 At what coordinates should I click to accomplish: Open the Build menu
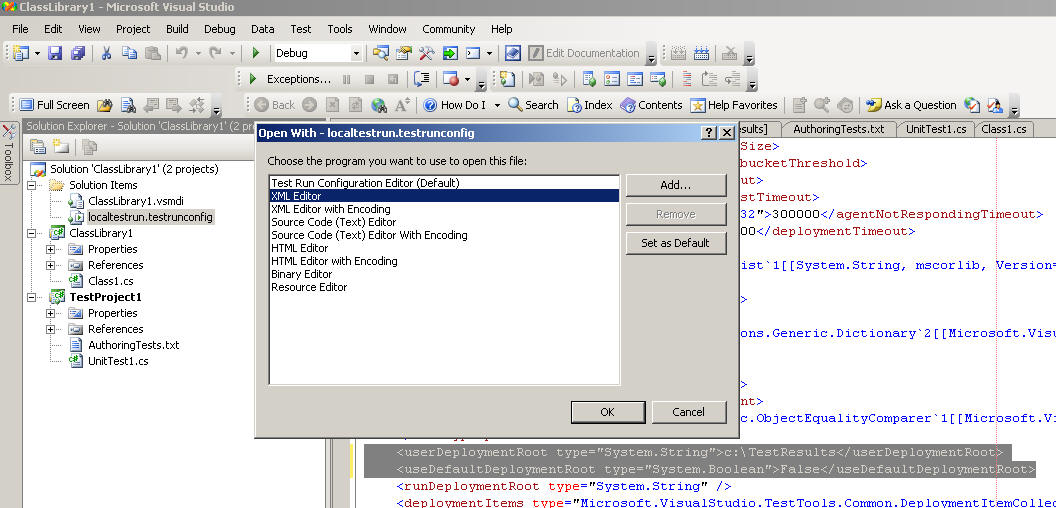pos(177,29)
